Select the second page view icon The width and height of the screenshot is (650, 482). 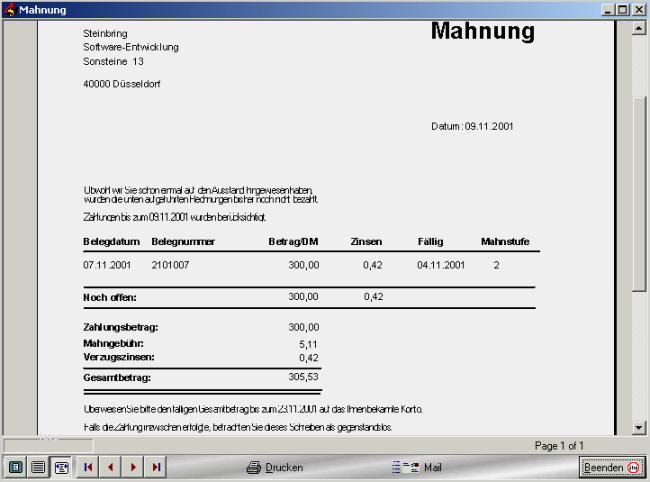[x=38, y=467]
